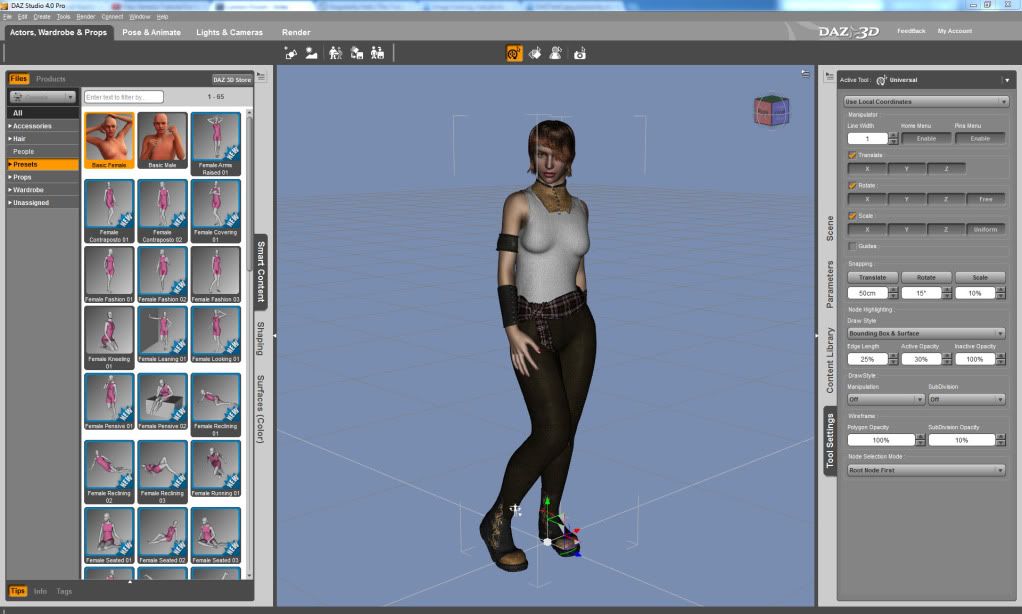Image resolution: width=1022 pixels, height=614 pixels.
Task: Toggle the Scale Uniform button
Action: click(x=986, y=229)
